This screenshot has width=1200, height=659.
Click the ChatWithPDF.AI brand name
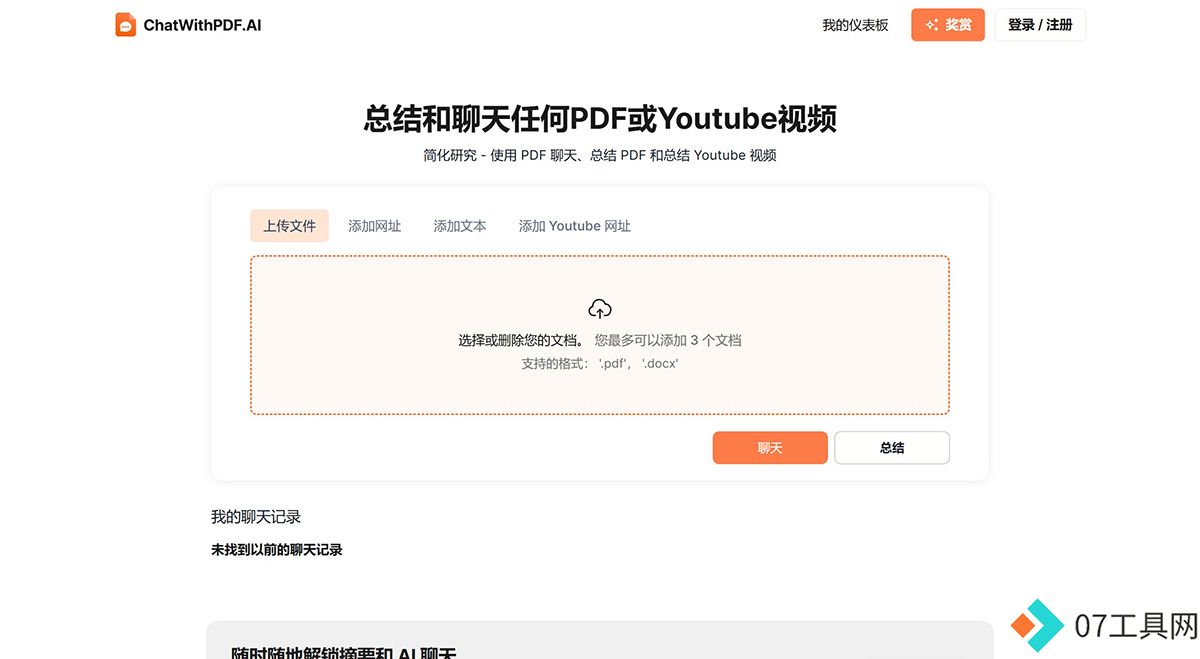pyautogui.click(x=202, y=25)
